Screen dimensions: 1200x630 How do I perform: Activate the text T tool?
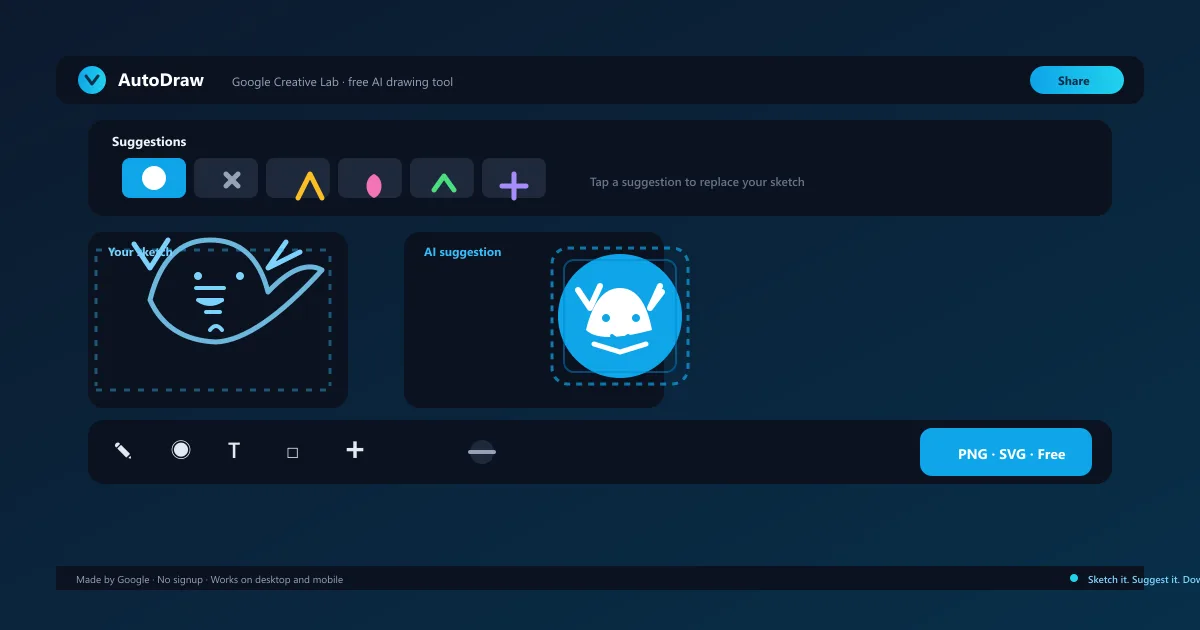(x=234, y=451)
